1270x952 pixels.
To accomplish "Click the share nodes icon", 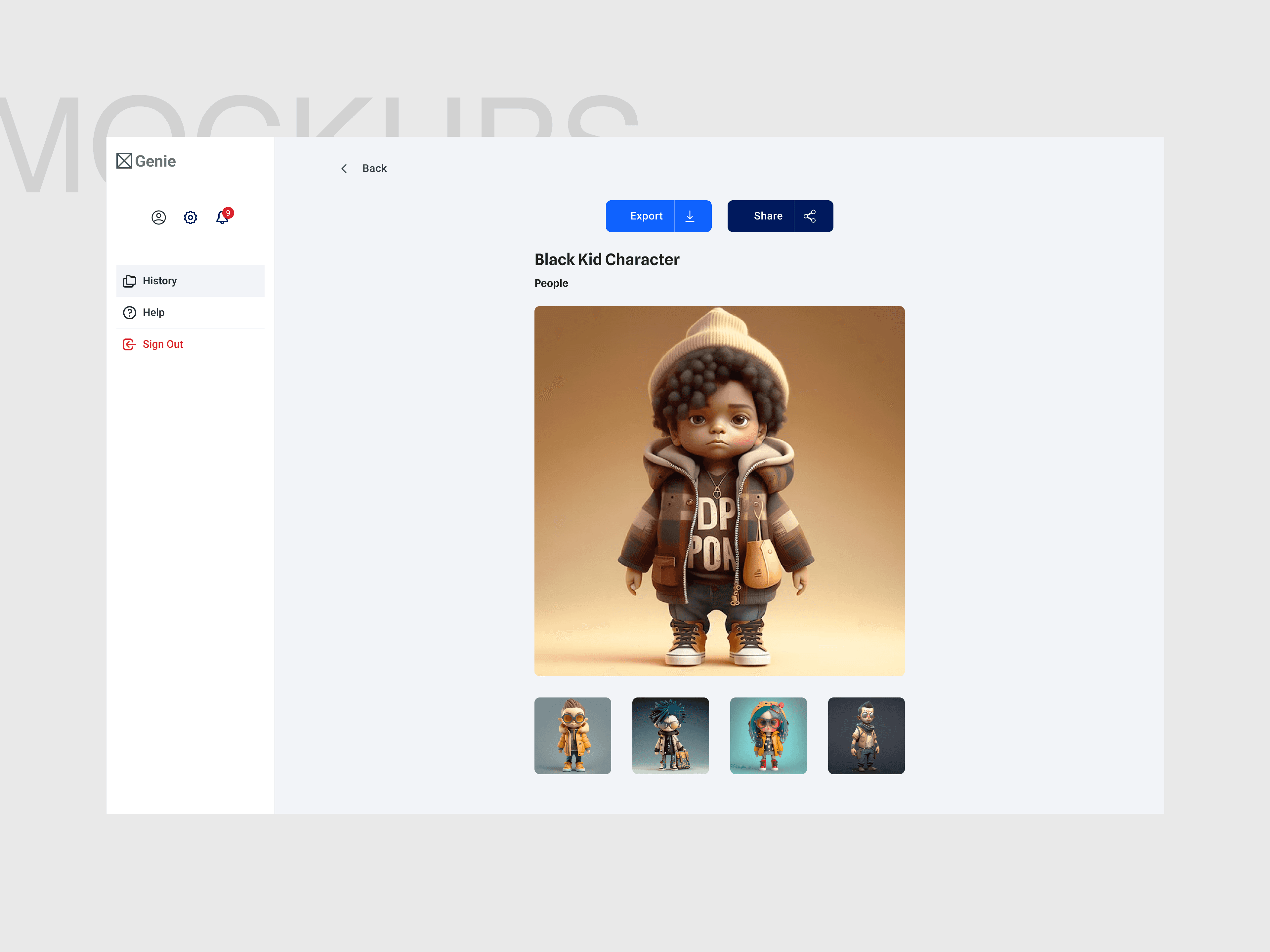I will [x=810, y=216].
